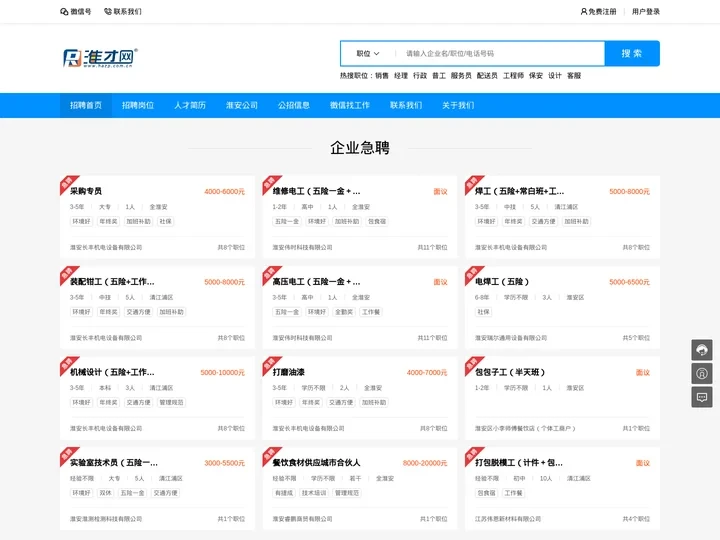
Task: Open the 淮安公司 nav menu item
Action: pos(242,105)
